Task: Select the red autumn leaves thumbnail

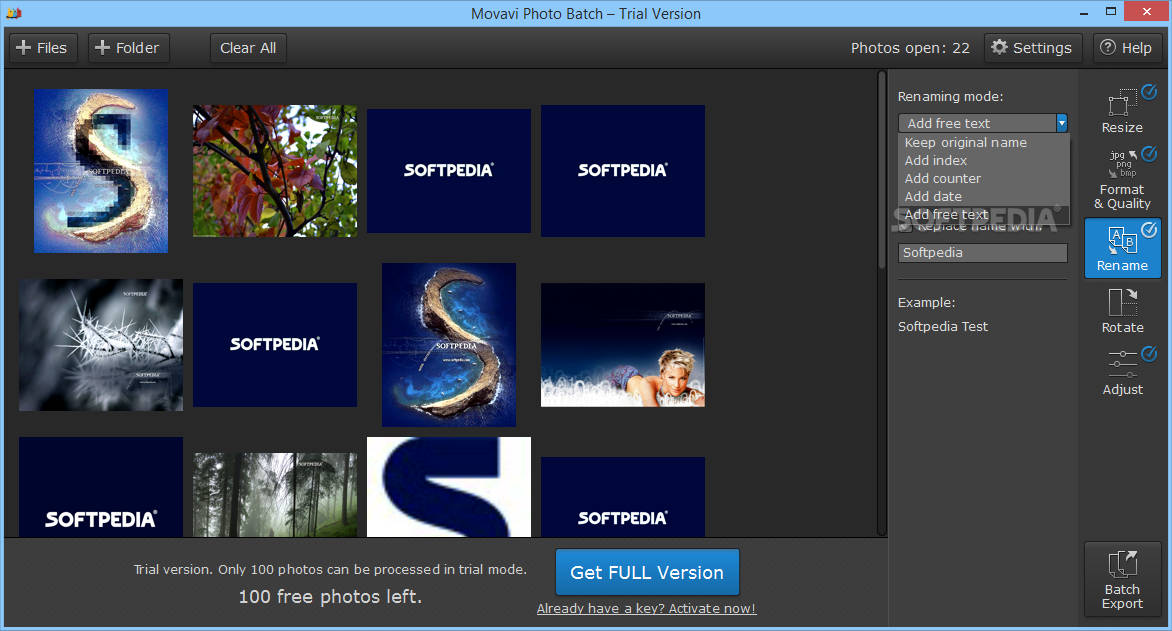Action: click(x=275, y=171)
